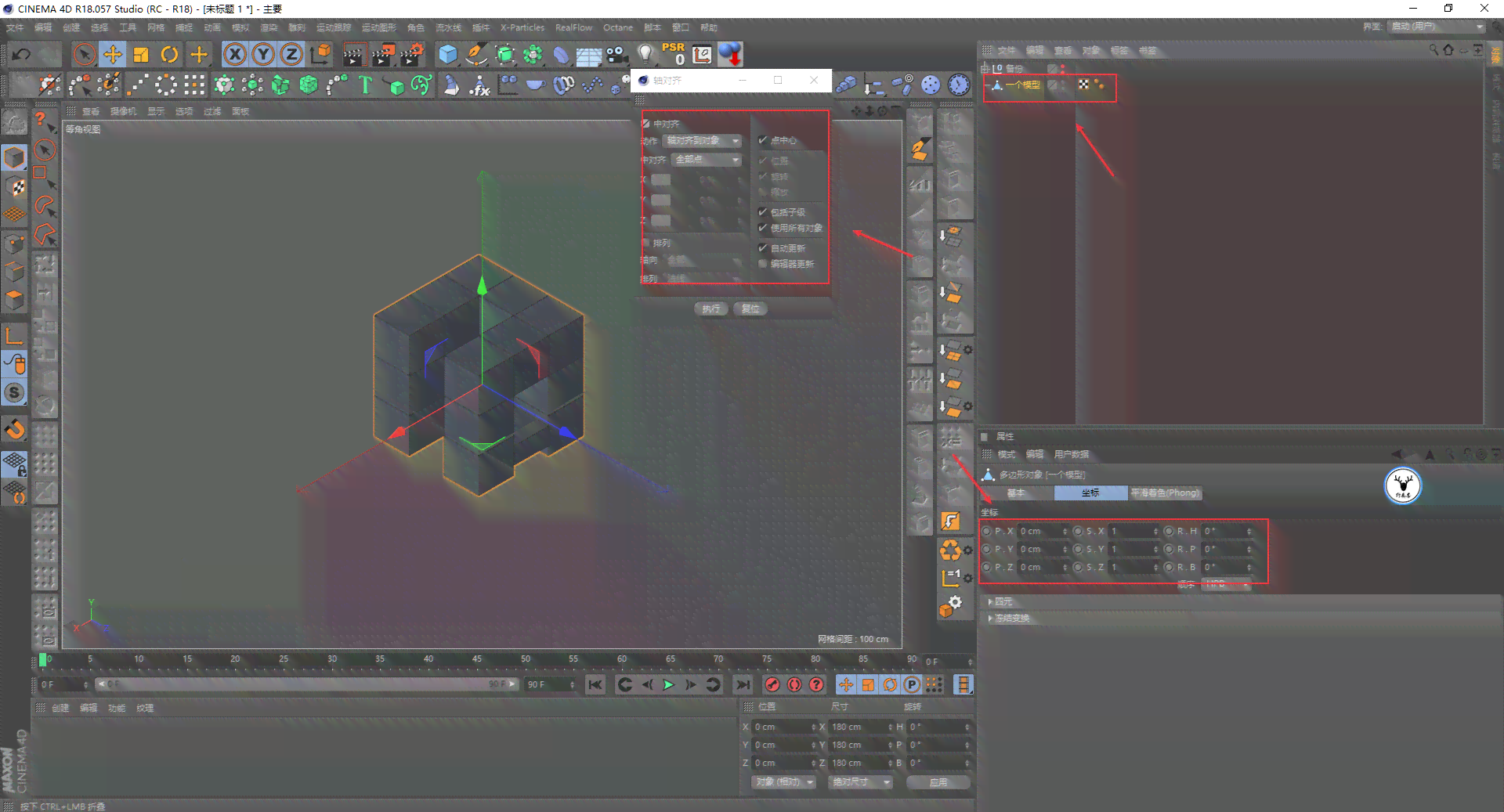
Task: Select Make Editable tool in left bar
Action: [x=14, y=123]
